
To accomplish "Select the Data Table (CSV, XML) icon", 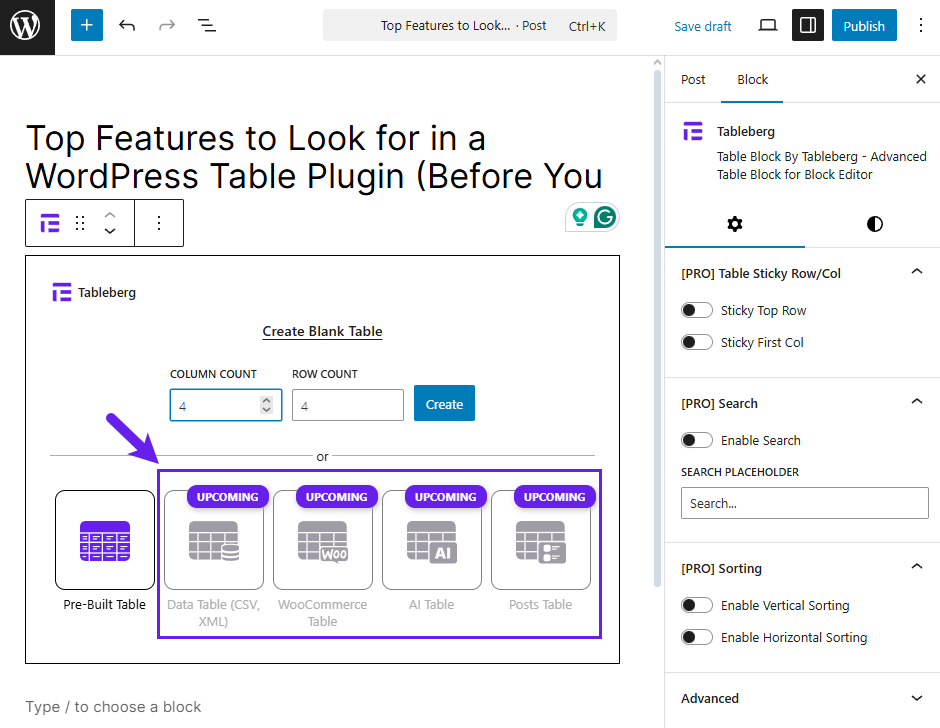I will pyautogui.click(x=214, y=540).
